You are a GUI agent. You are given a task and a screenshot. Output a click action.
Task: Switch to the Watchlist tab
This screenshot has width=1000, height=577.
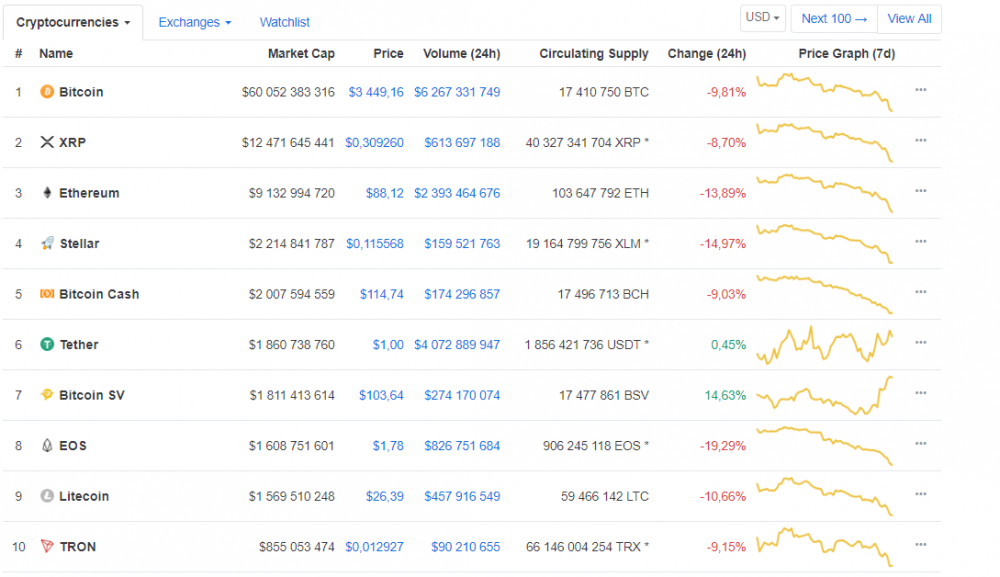pos(284,22)
